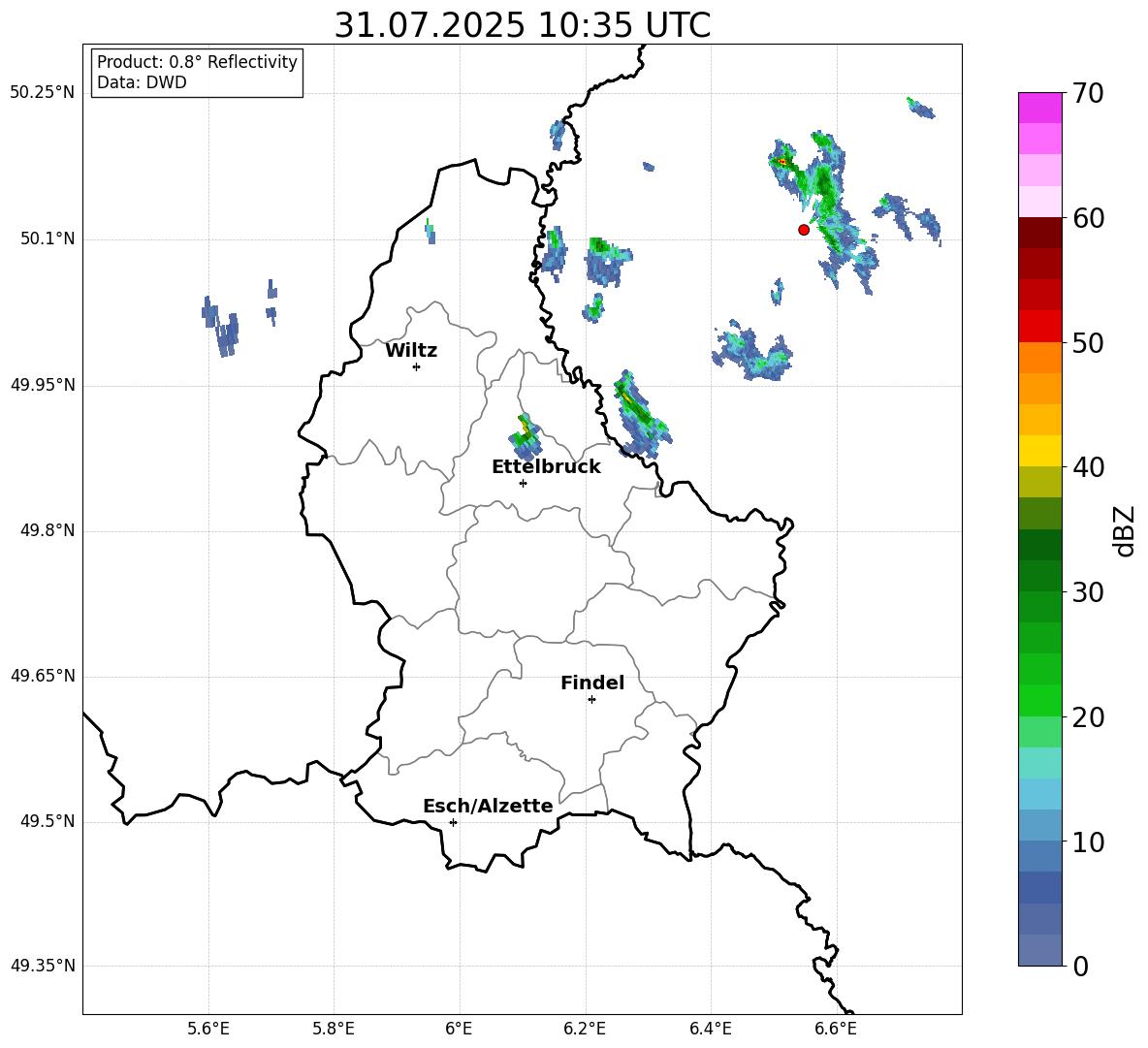Click the Wiltz station label
This screenshot has height=1048, width=1148.
pyautogui.click(x=411, y=351)
